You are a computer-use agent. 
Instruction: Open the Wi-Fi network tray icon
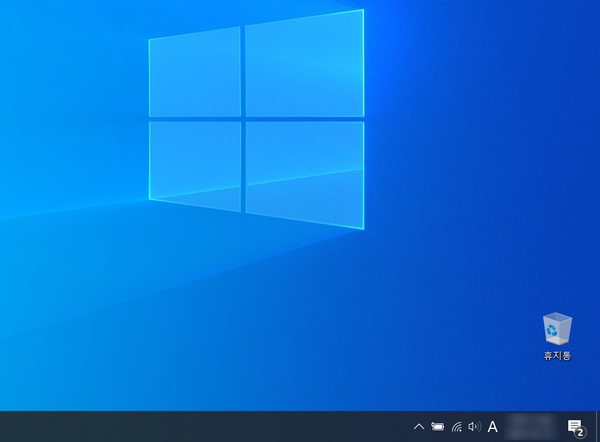tap(457, 426)
